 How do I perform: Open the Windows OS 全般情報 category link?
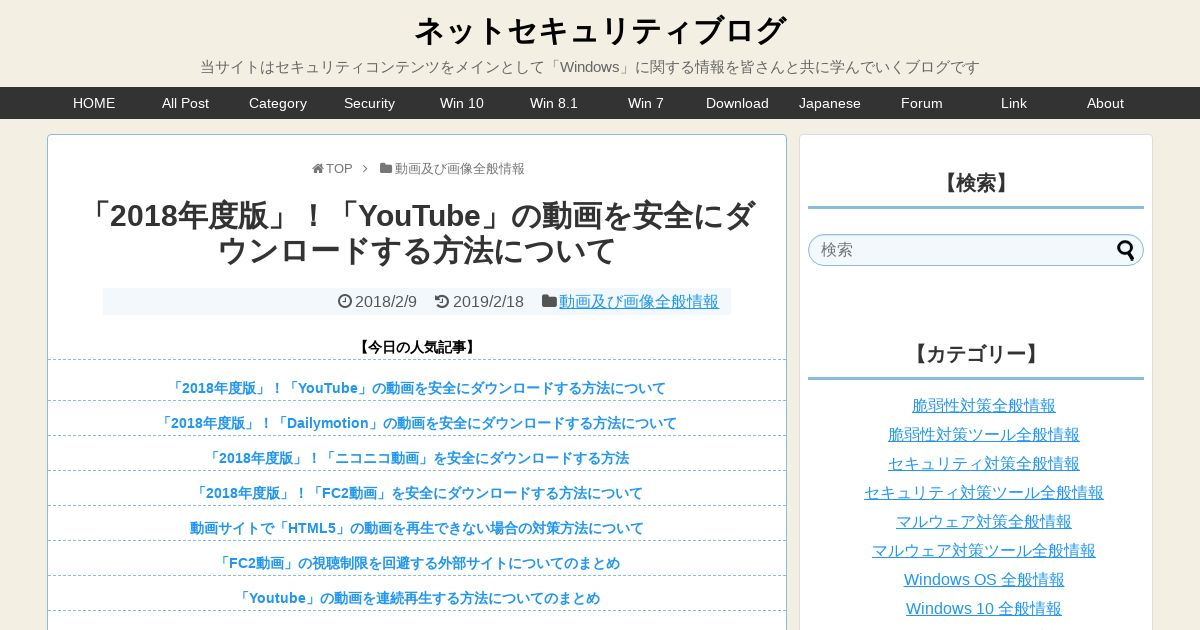pos(984,580)
